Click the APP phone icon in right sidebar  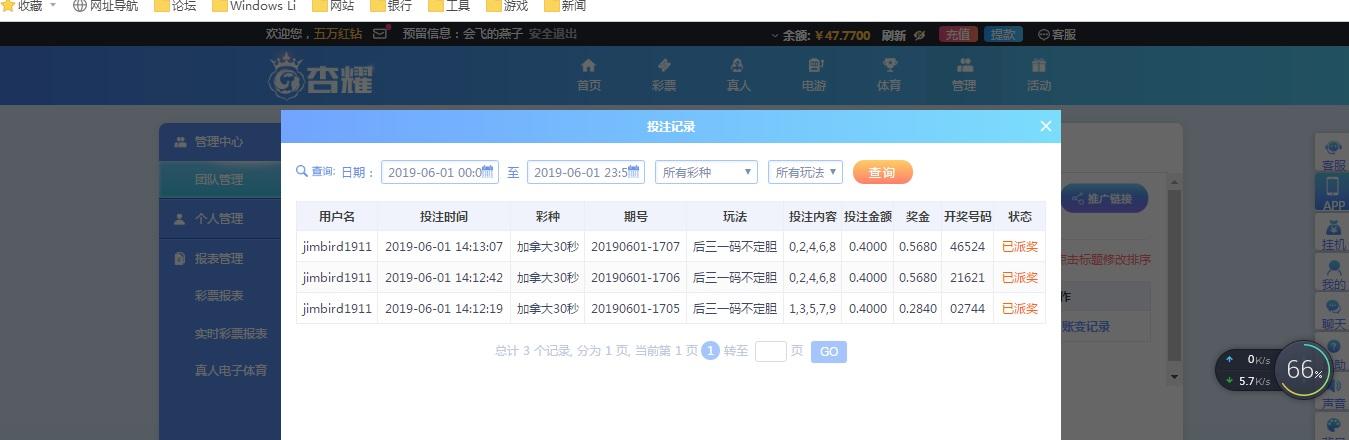coord(1333,186)
